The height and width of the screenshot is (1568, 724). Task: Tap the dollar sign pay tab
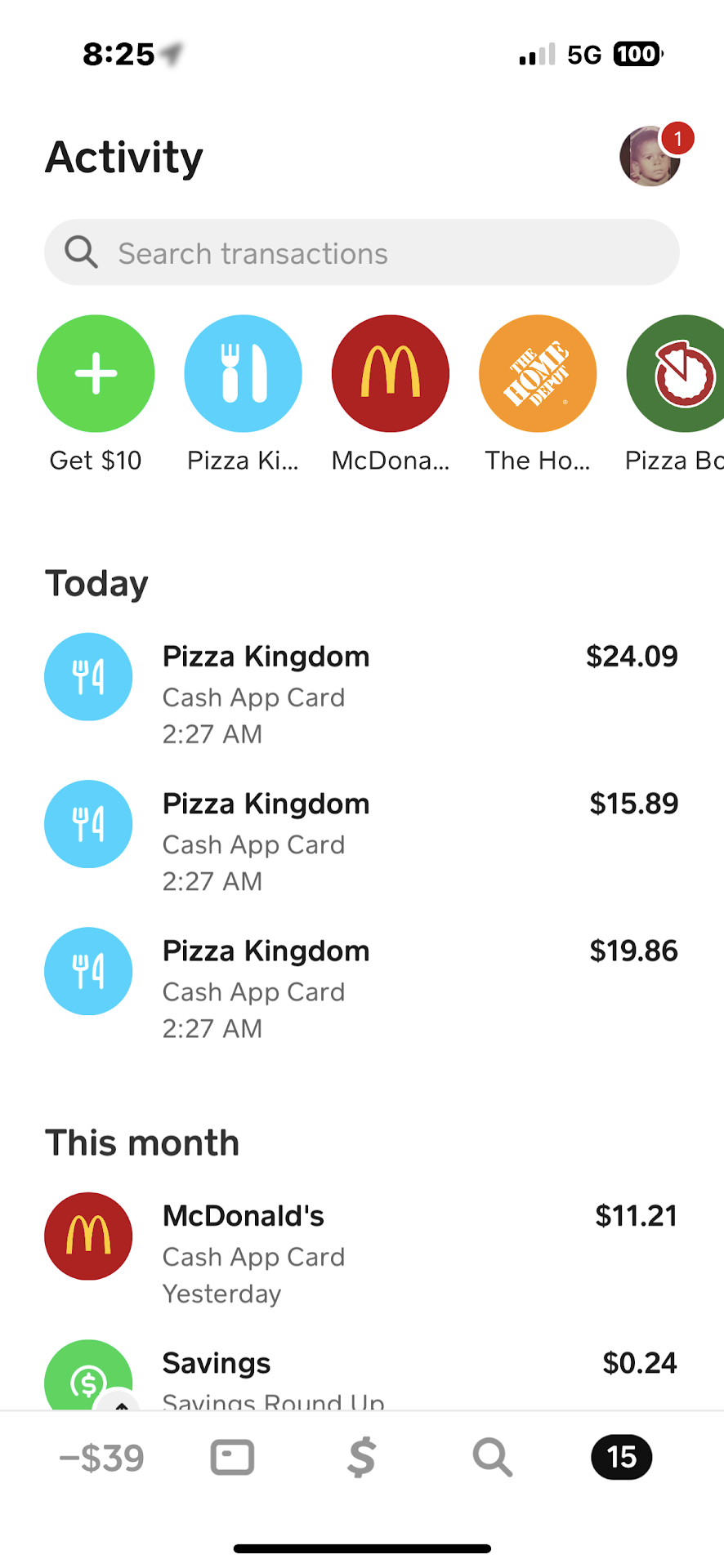click(362, 1458)
